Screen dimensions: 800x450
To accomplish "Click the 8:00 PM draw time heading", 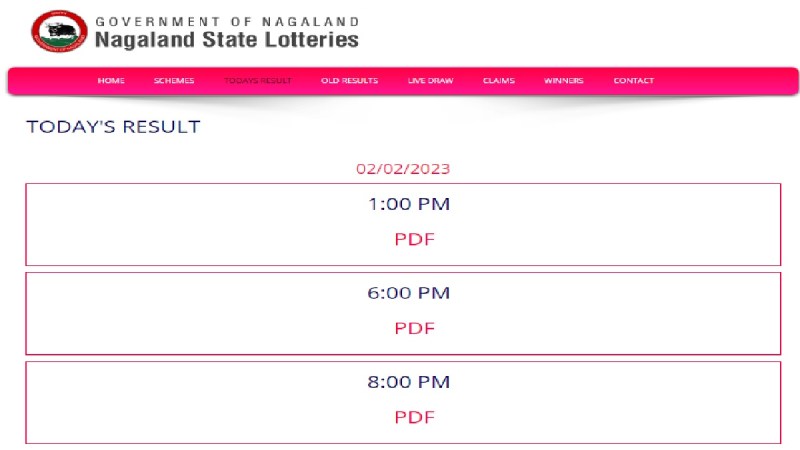I will click(409, 382).
